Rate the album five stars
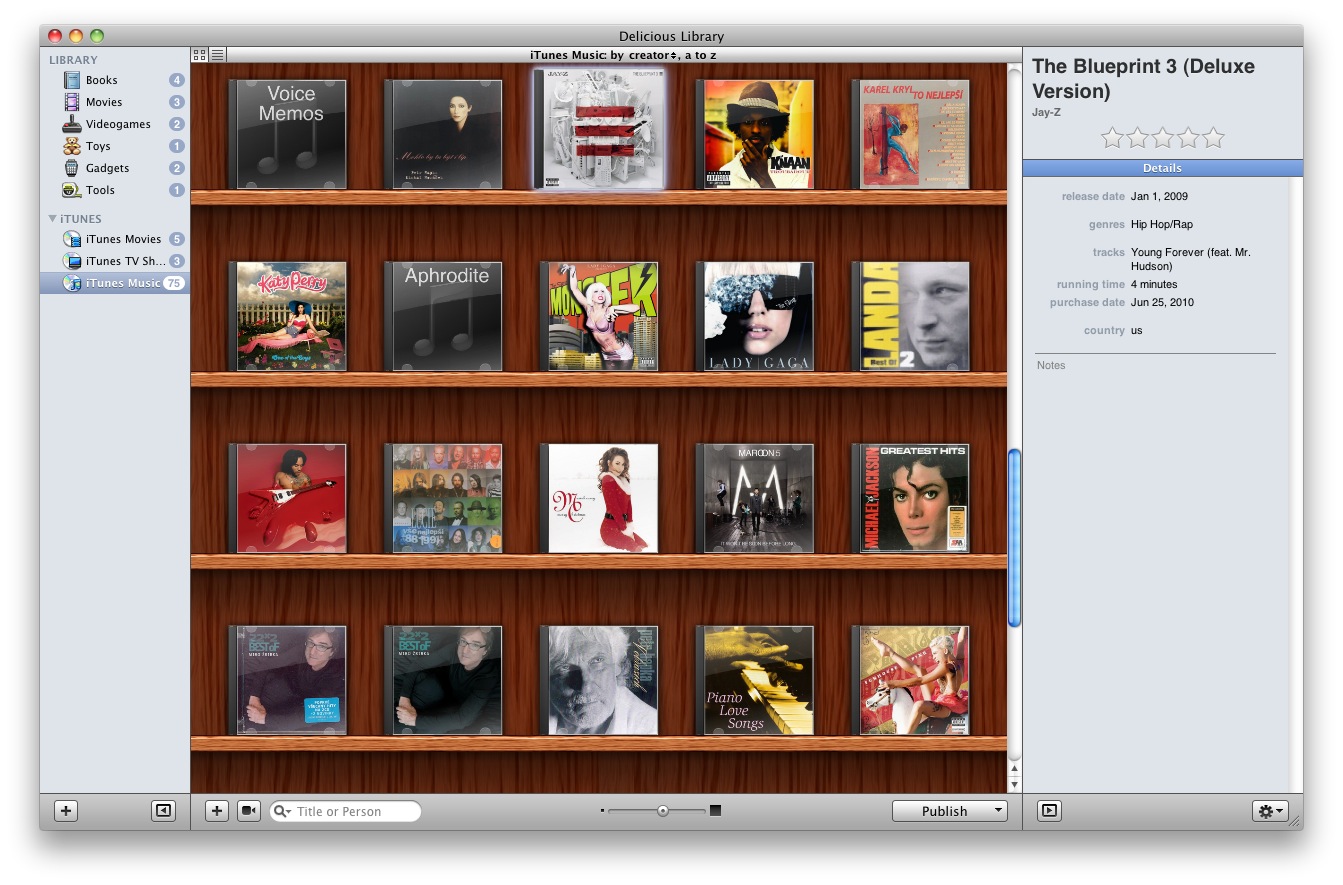Viewport: 1343px width, 885px height. tap(1213, 138)
